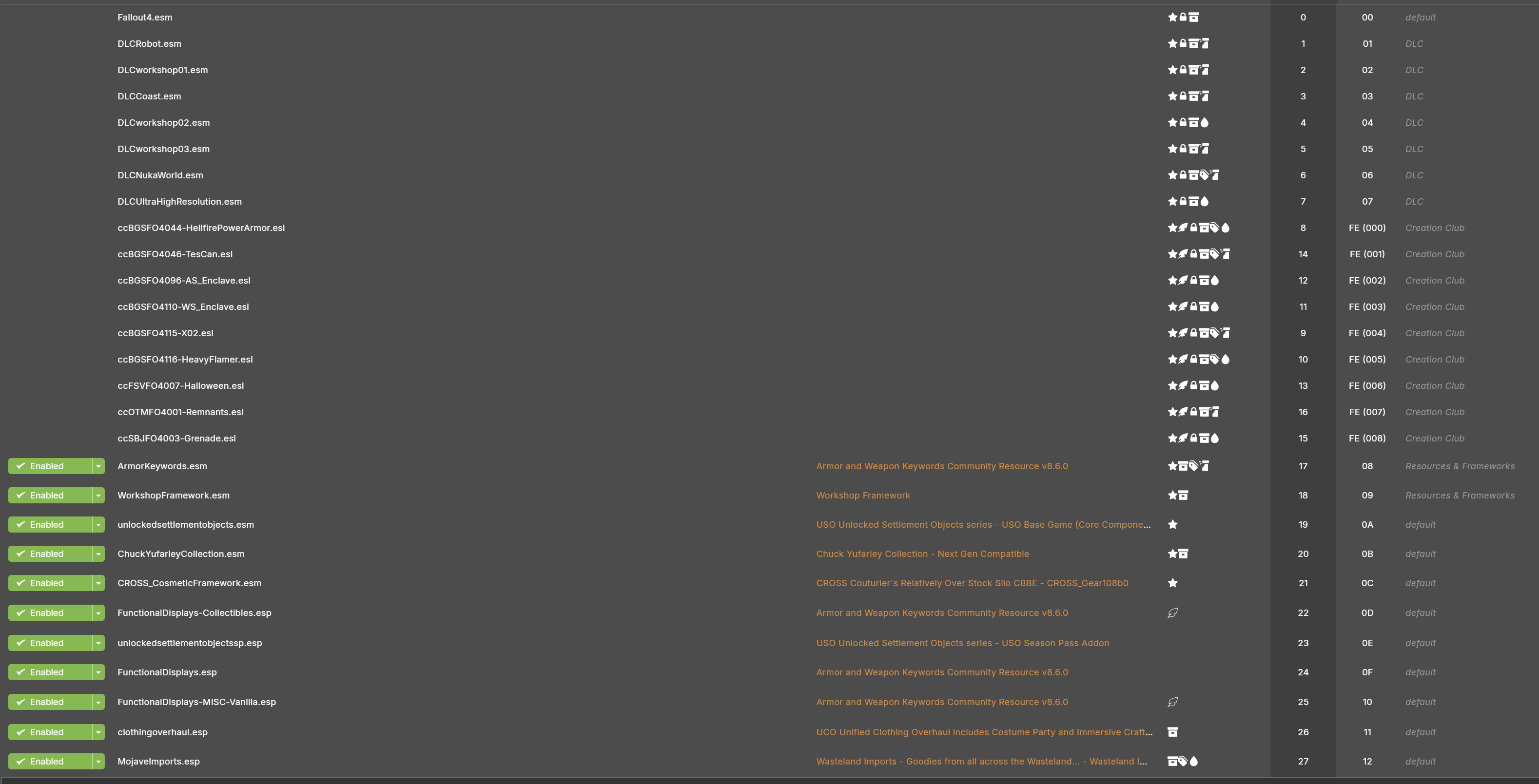Toggle Enabled state for unlockedsettlementobjectssp.esp
Viewport: 1539px width, 784px height.
[50, 643]
